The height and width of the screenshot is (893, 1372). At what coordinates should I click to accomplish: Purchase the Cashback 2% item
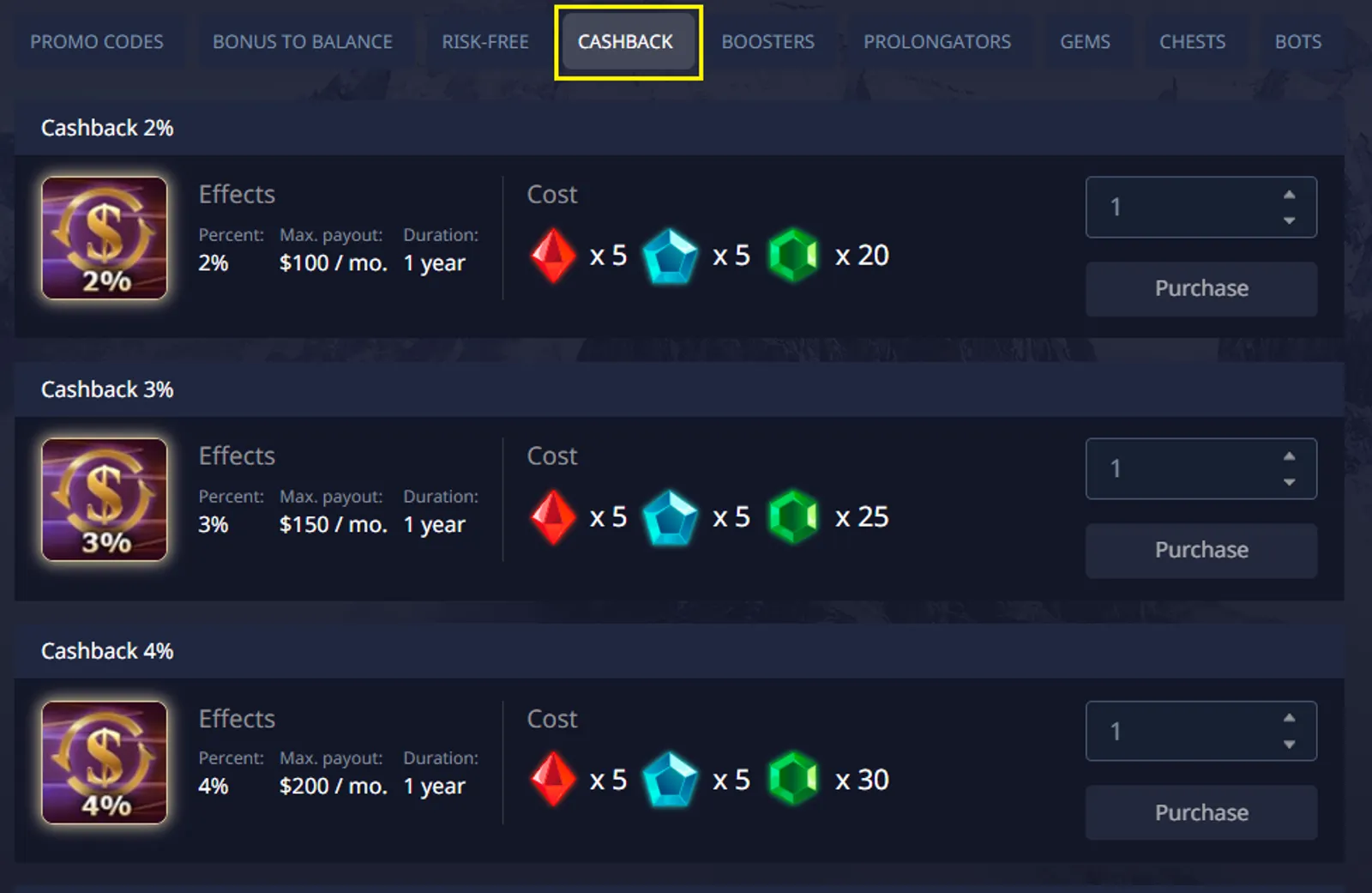(1200, 289)
